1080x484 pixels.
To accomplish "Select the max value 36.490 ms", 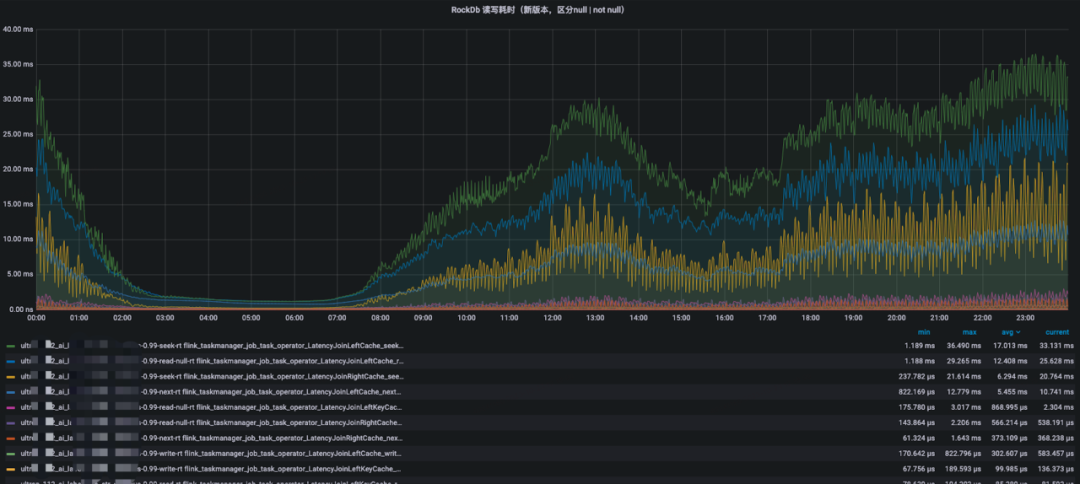I will pos(964,346).
